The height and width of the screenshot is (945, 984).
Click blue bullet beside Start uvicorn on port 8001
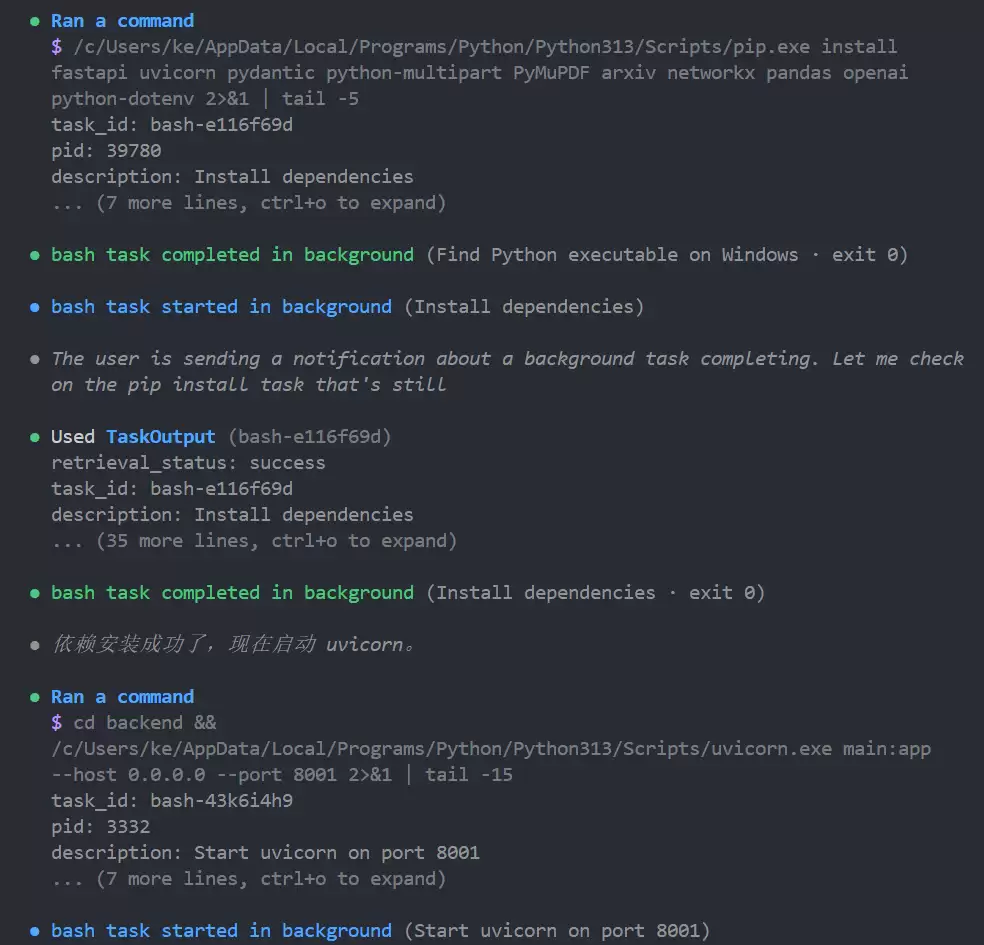(35, 932)
